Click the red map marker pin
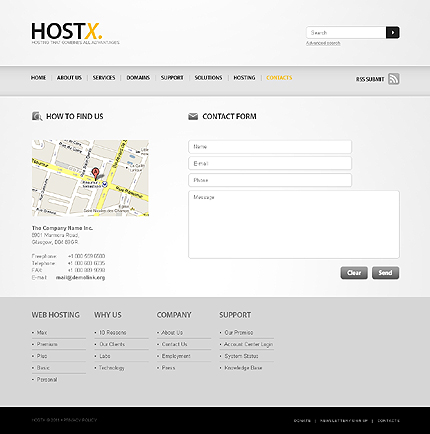This screenshot has height=434, width=430. pos(96,174)
